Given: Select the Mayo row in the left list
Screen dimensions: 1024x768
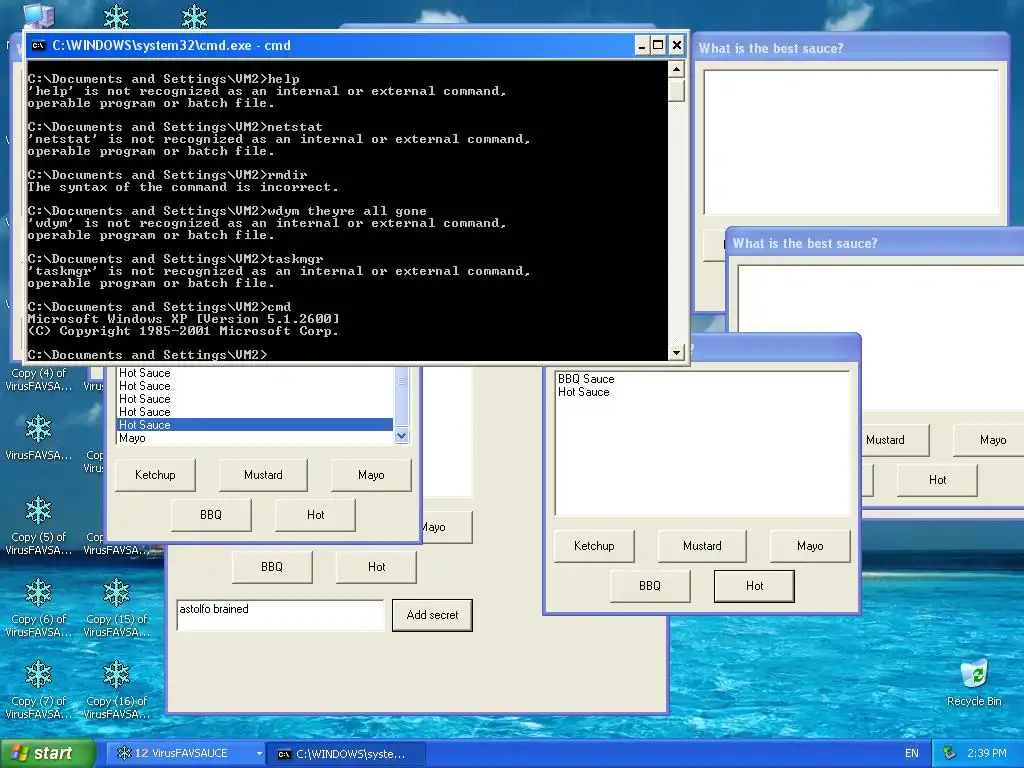Looking at the screenshot, I should point(255,438).
